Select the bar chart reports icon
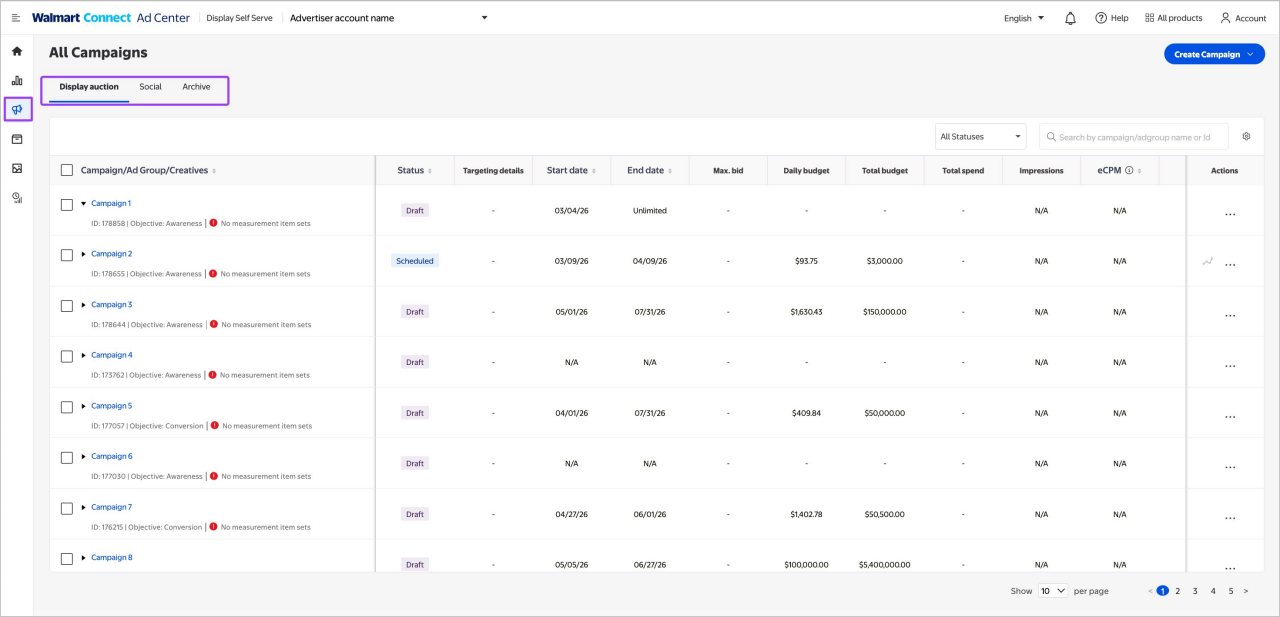This screenshot has width=1280, height=617. point(16,80)
